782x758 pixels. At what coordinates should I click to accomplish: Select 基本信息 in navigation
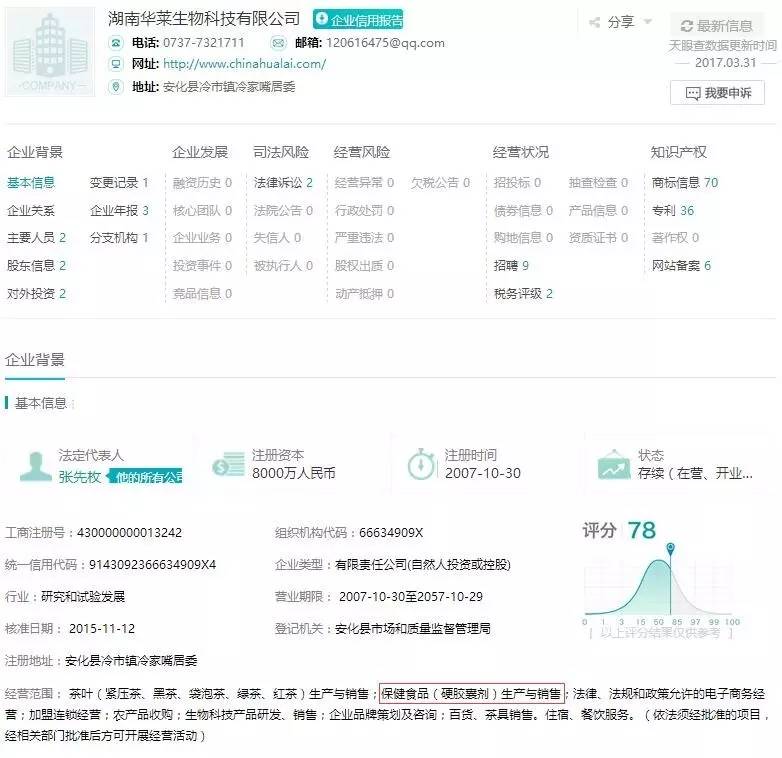(x=31, y=183)
